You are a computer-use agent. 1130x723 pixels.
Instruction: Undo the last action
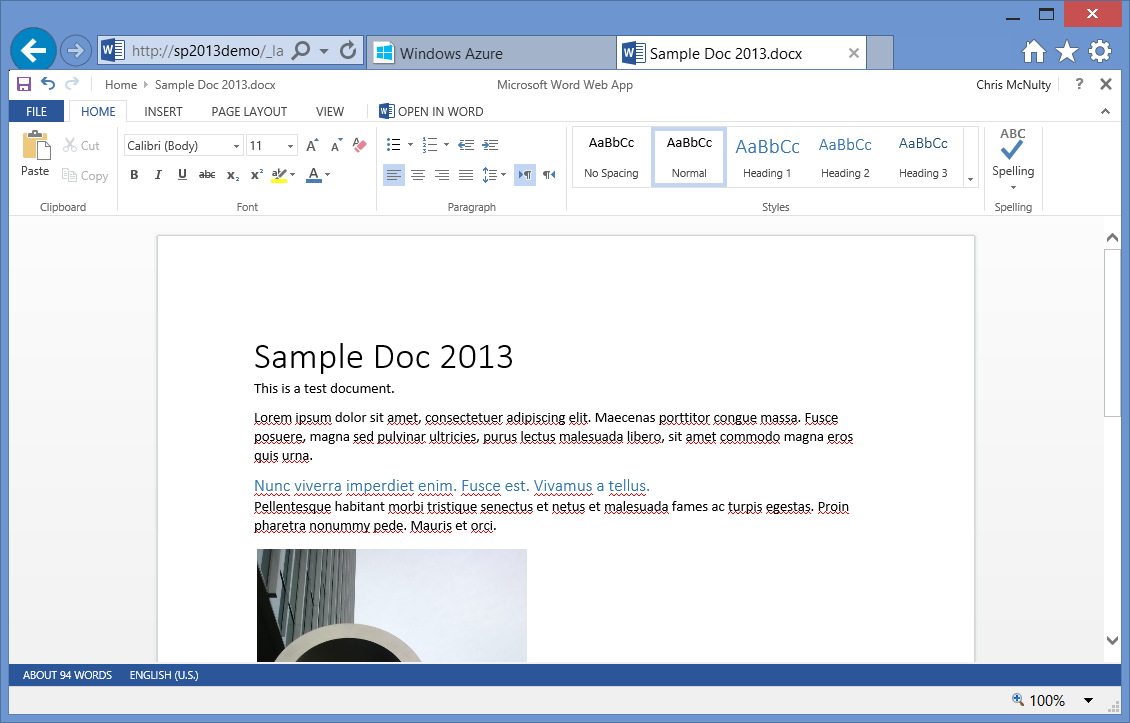[48, 85]
